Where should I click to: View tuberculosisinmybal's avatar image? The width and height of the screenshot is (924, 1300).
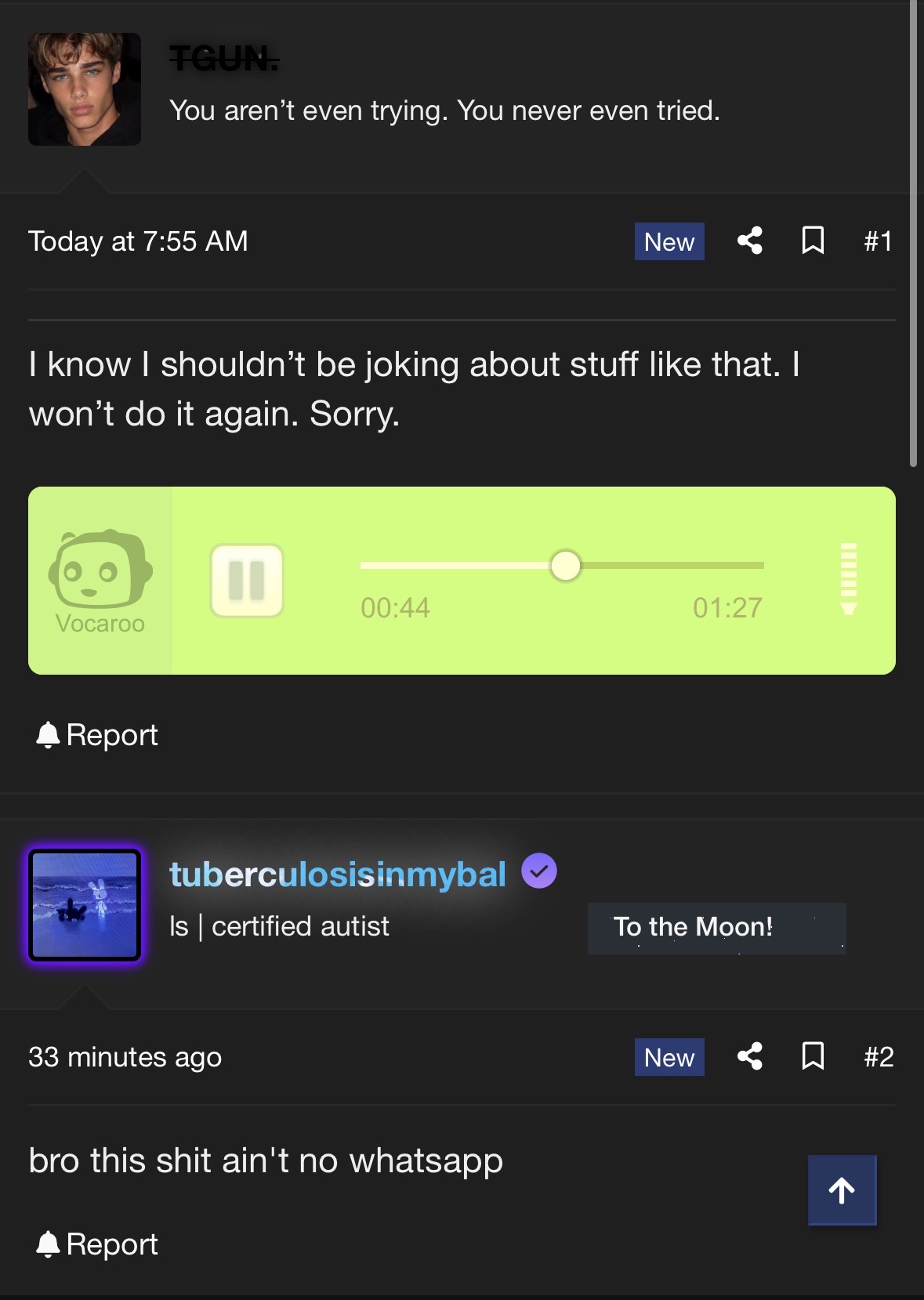point(85,905)
